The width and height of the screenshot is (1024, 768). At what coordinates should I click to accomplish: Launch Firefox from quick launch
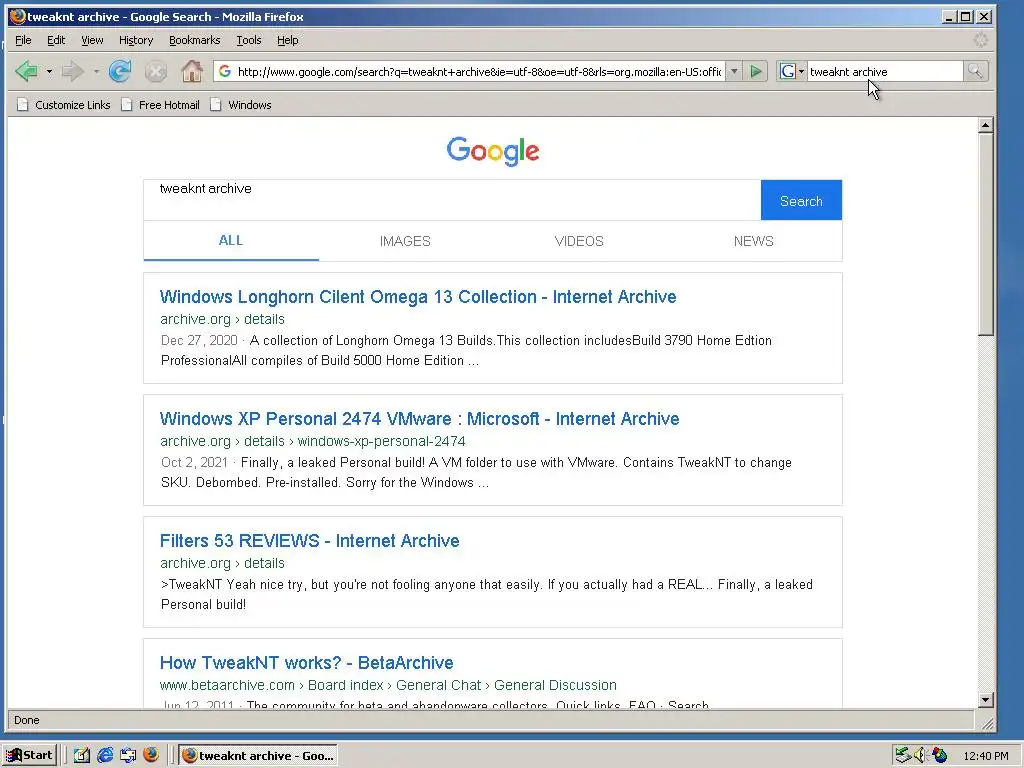tap(151, 755)
